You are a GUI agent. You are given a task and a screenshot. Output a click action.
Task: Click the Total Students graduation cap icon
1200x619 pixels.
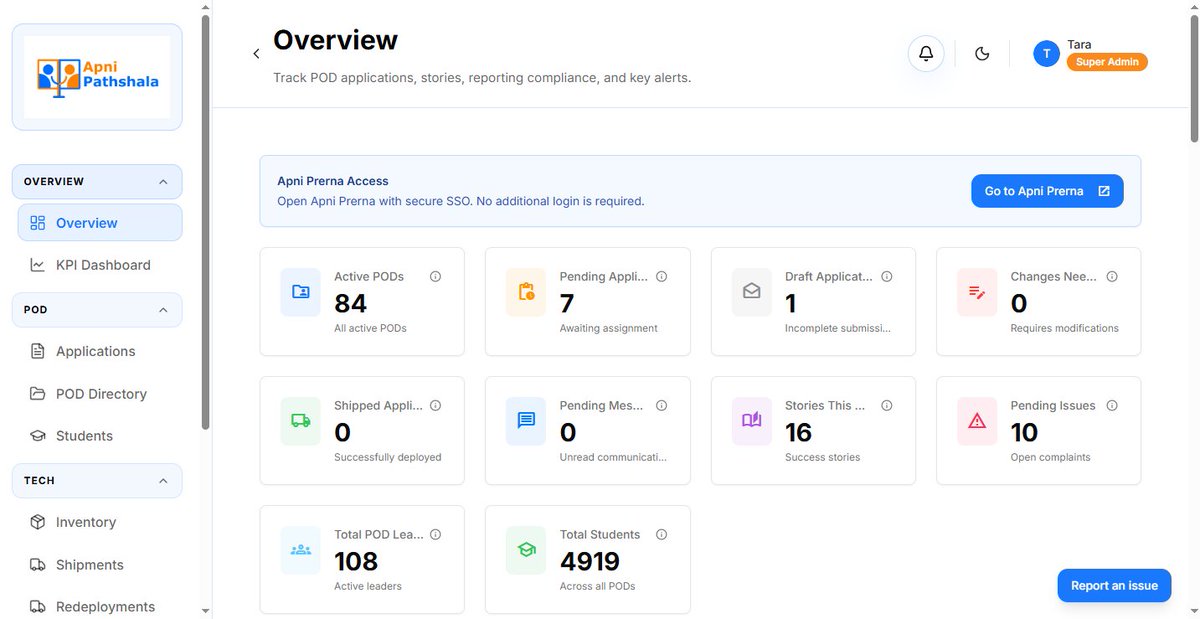click(526, 550)
